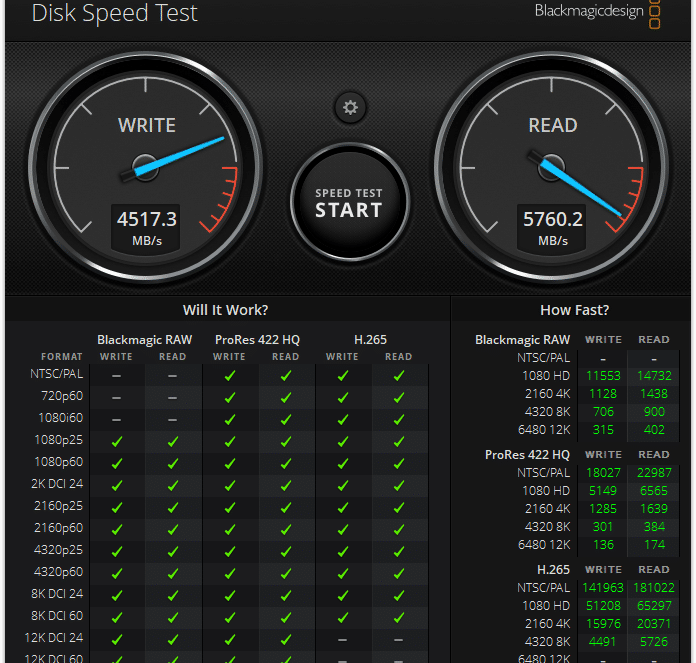
Task: Click Blackmagic RAW write checkmark for 12K DCI 24
Action: (117, 639)
